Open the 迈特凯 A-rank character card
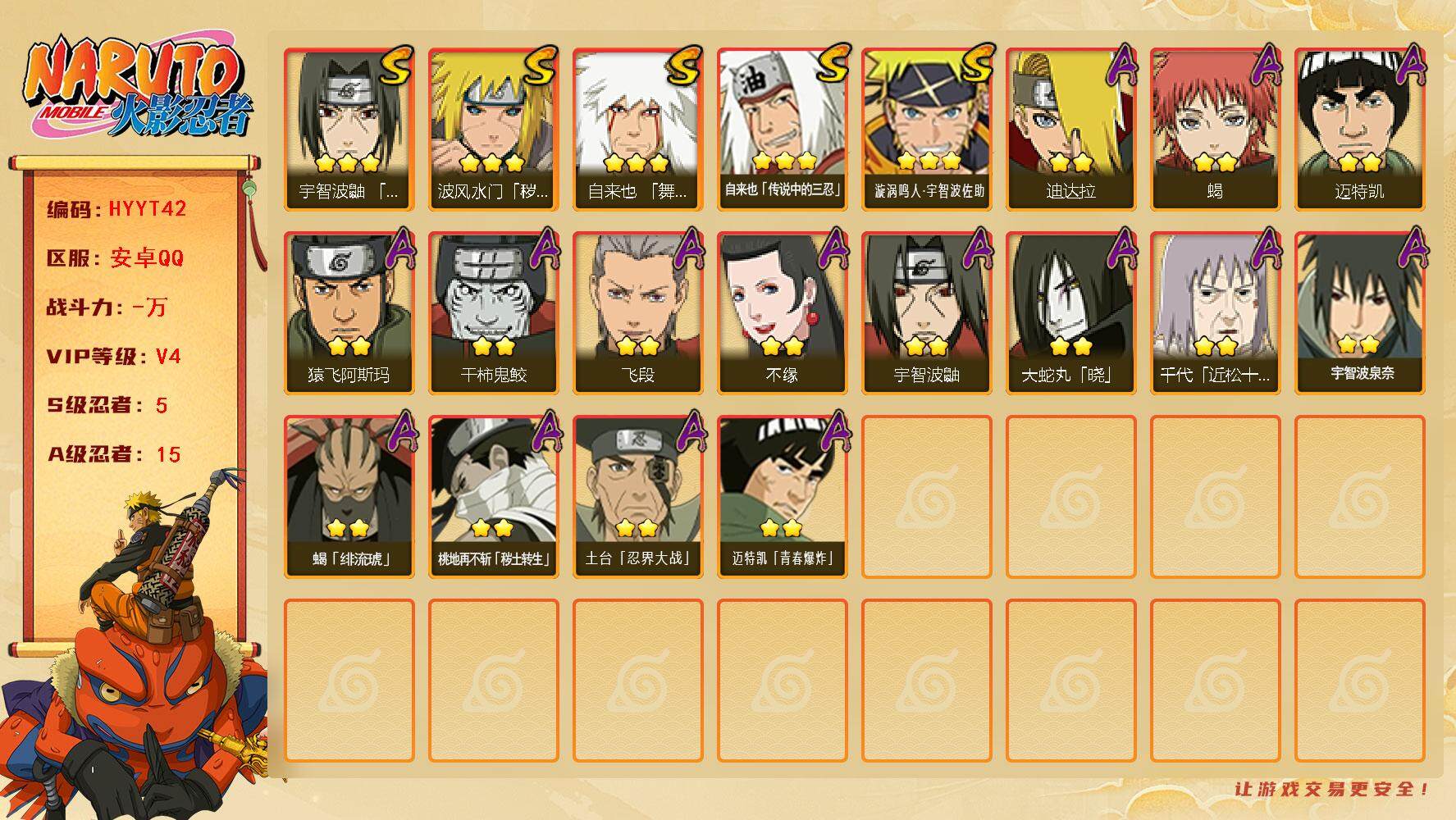1456x820 pixels. (x=1359, y=130)
